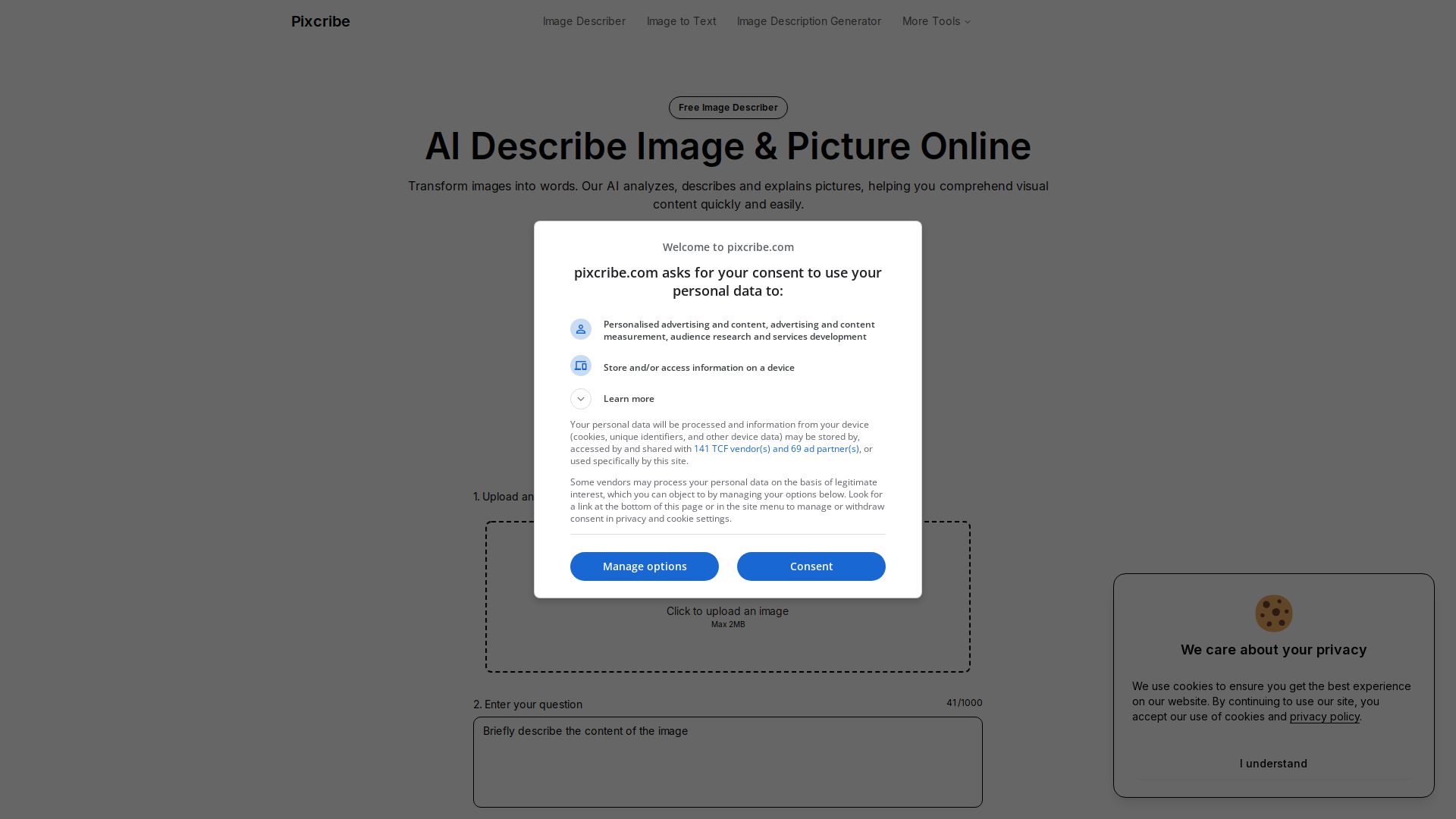Go to Image Description Generator page
This screenshot has height=819, width=1456.
808,21
